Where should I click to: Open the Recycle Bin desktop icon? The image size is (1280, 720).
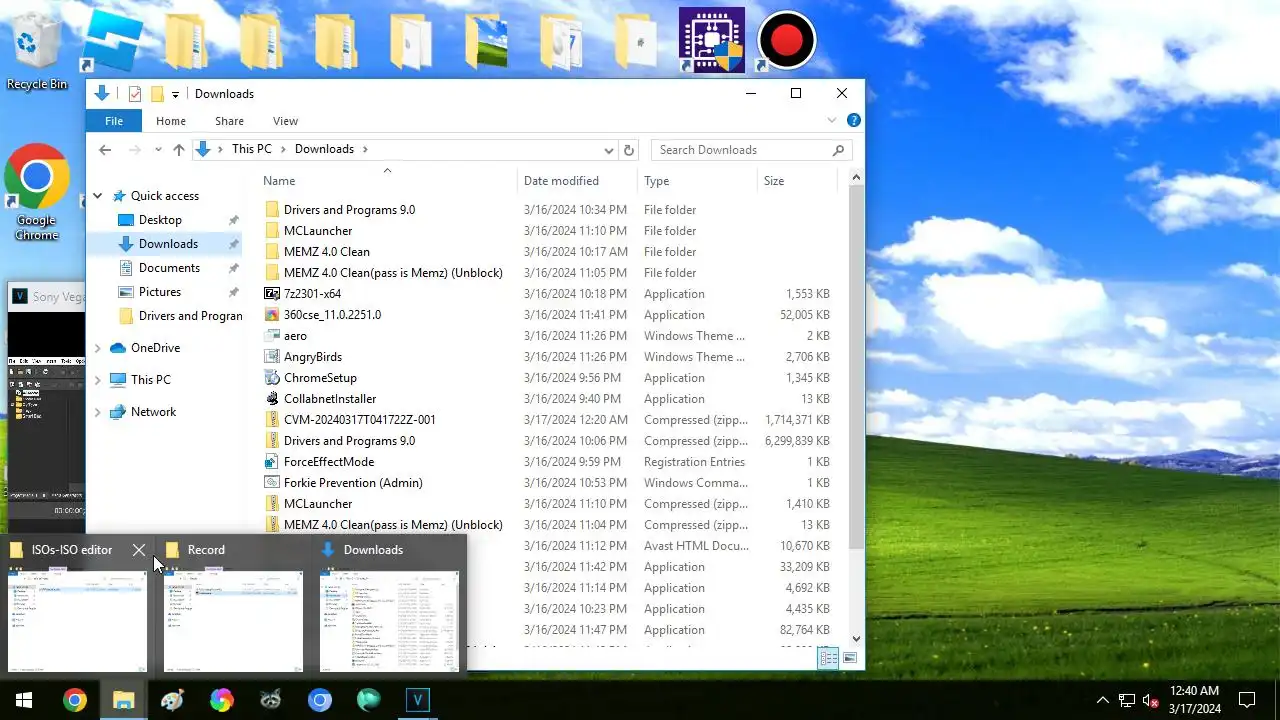click(36, 52)
